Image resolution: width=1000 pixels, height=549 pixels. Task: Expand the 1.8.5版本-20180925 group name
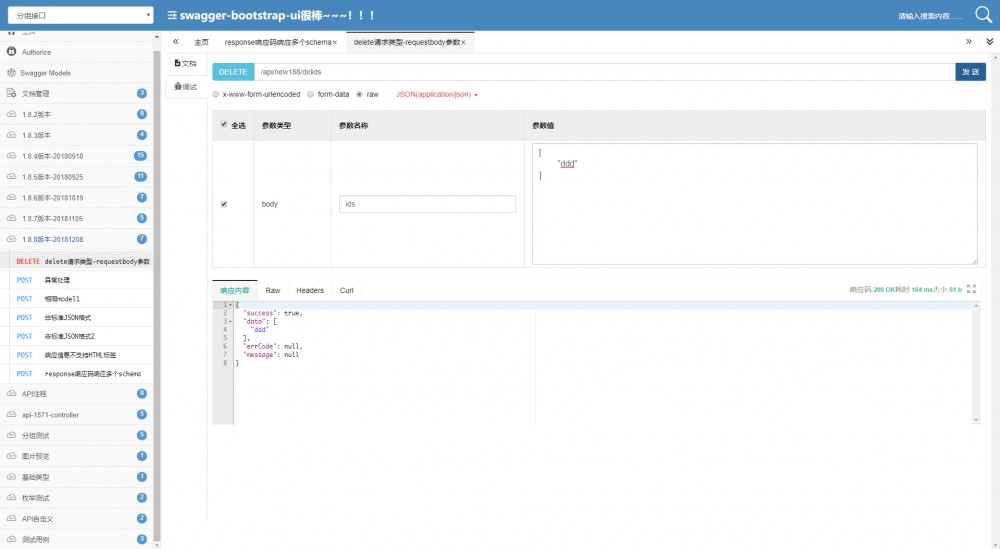pos(52,177)
